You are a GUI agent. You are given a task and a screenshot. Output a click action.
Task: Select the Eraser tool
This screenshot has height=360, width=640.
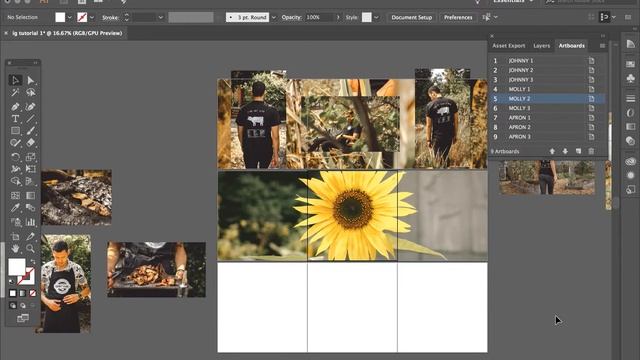31,143
